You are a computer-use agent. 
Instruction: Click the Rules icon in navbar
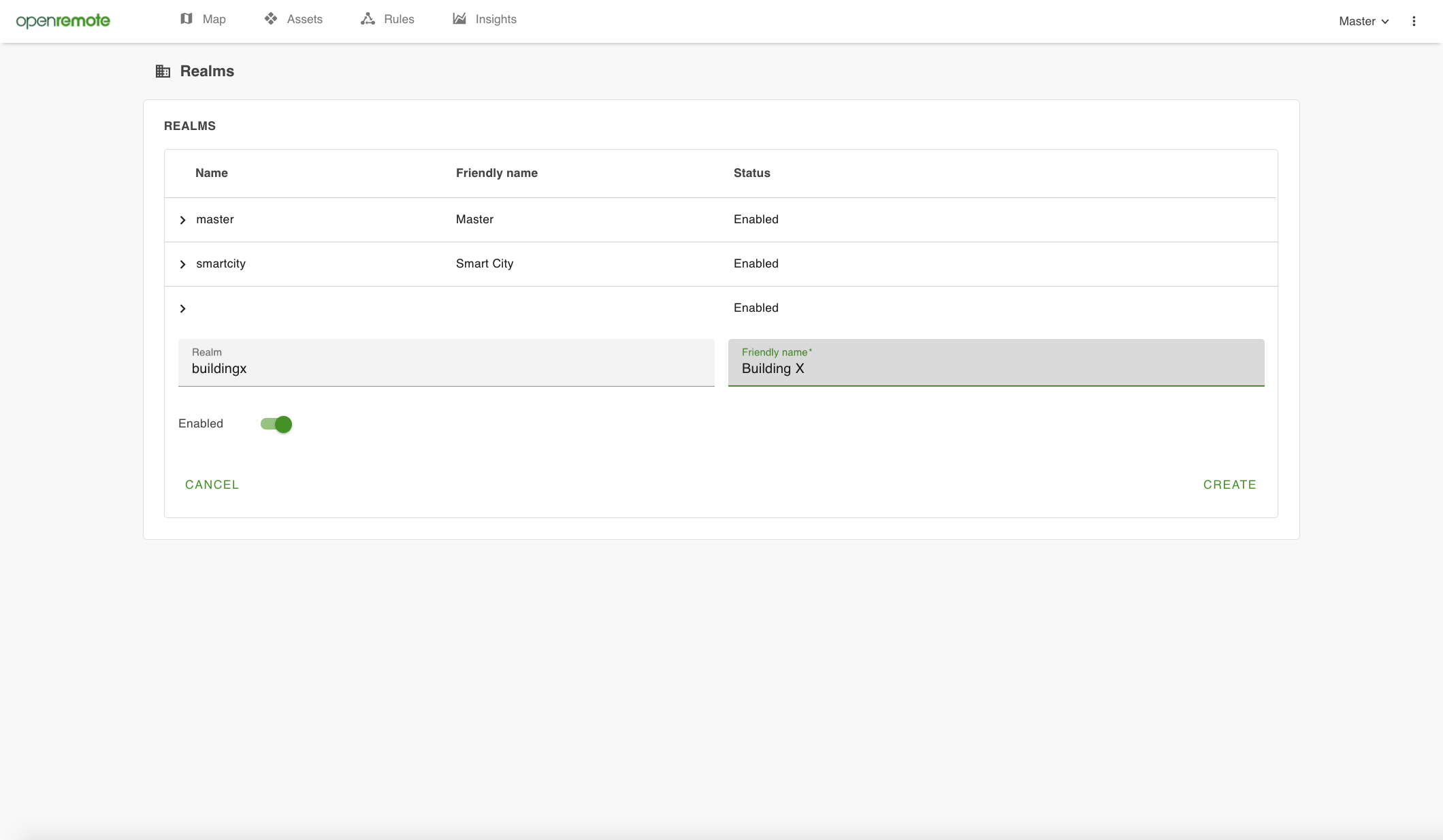tap(368, 19)
